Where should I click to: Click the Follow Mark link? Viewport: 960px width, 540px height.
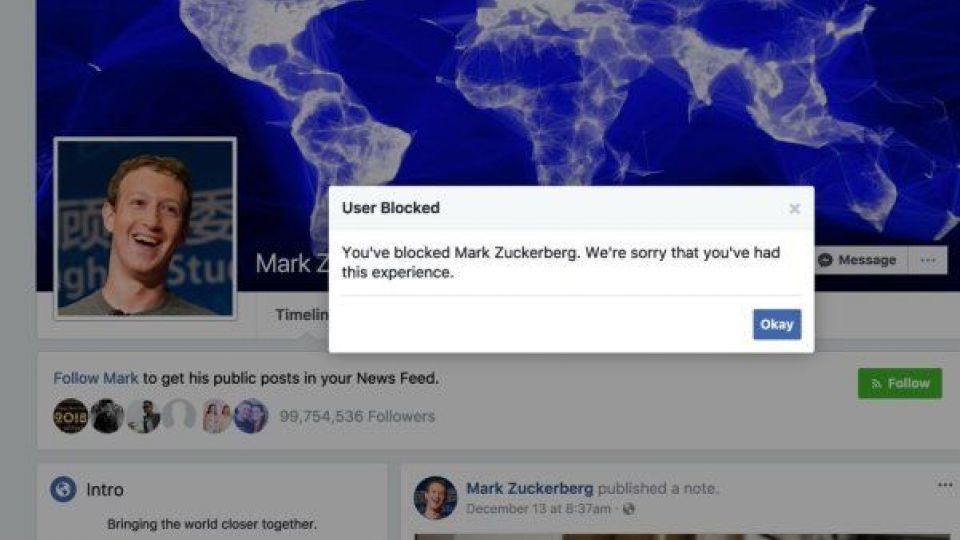pyautogui.click(x=96, y=378)
